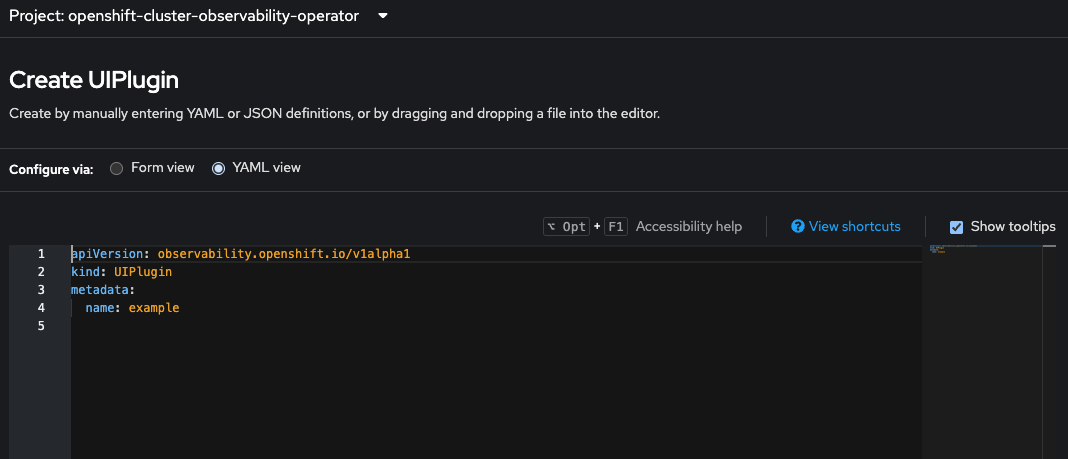Click the Opt key badge icon
Viewport: 1068px width, 459px height.
tap(566, 227)
